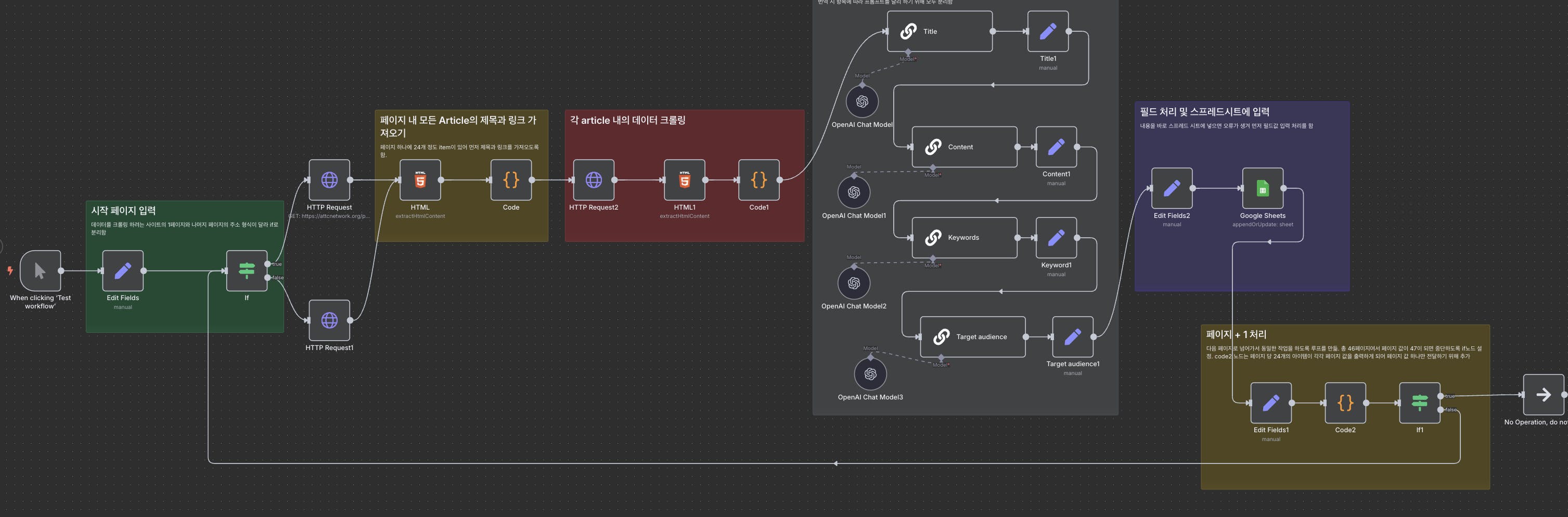Viewport: 1568px width, 517px height.
Task: Select the If1 node
Action: (1420, 403)
